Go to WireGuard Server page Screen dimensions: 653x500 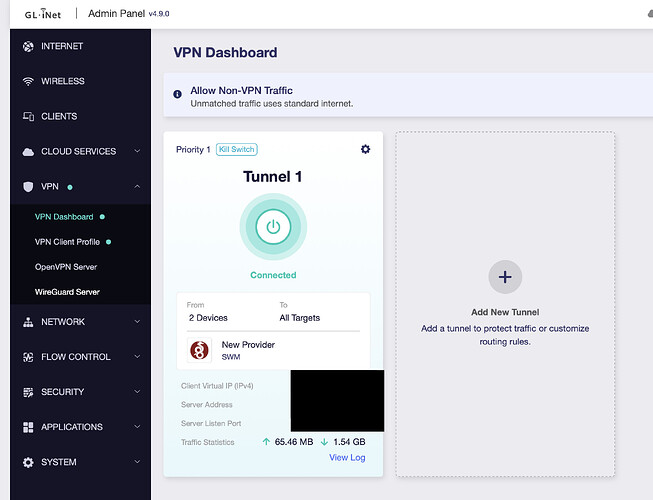67,292
